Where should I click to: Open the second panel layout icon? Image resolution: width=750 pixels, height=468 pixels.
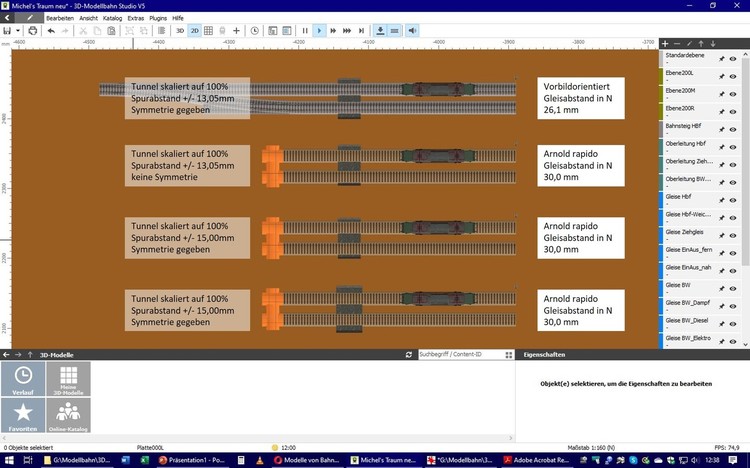(x=287, y=31)
